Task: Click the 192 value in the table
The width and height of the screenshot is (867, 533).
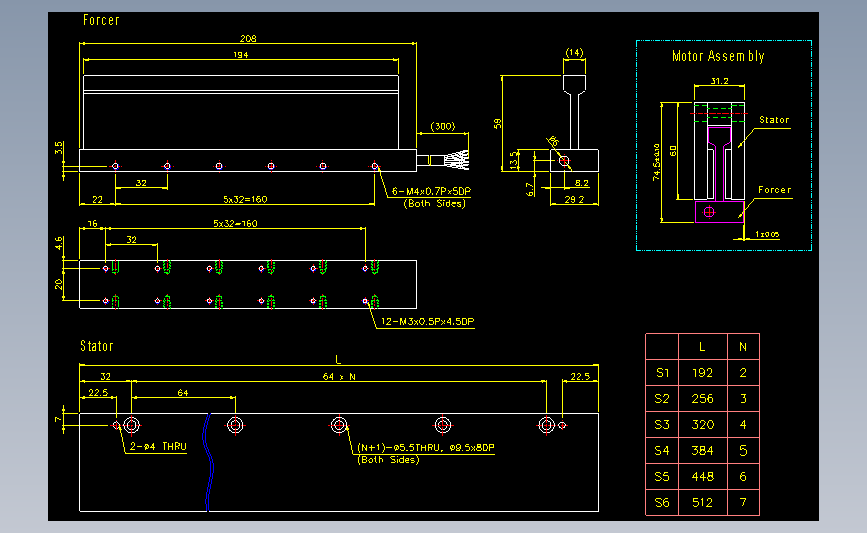Action: (x=703, y=373)
